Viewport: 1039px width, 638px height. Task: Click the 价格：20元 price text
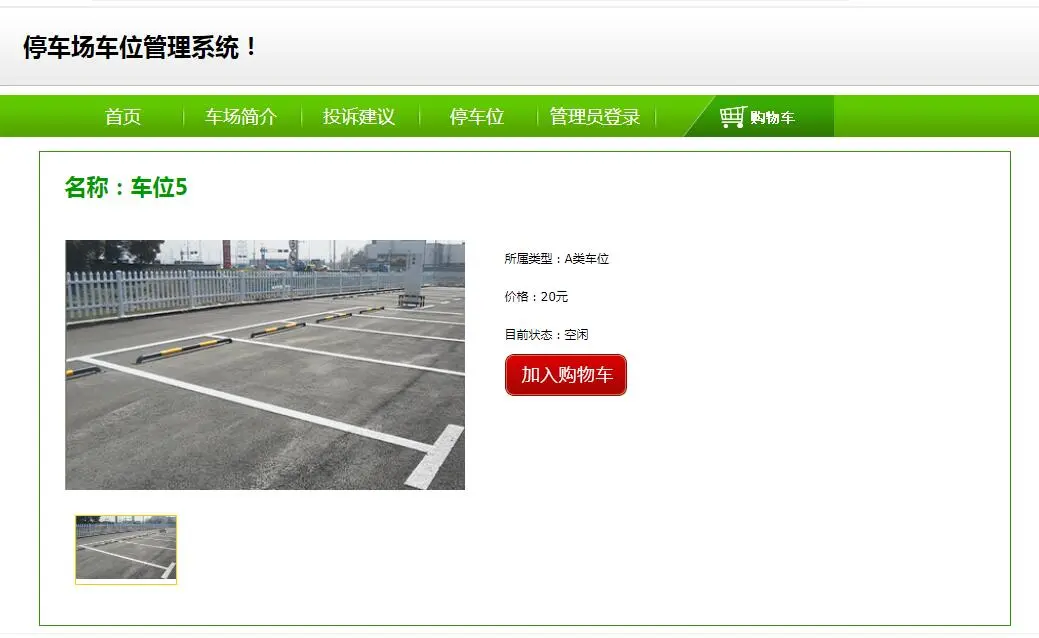click(x=536, y=296)
